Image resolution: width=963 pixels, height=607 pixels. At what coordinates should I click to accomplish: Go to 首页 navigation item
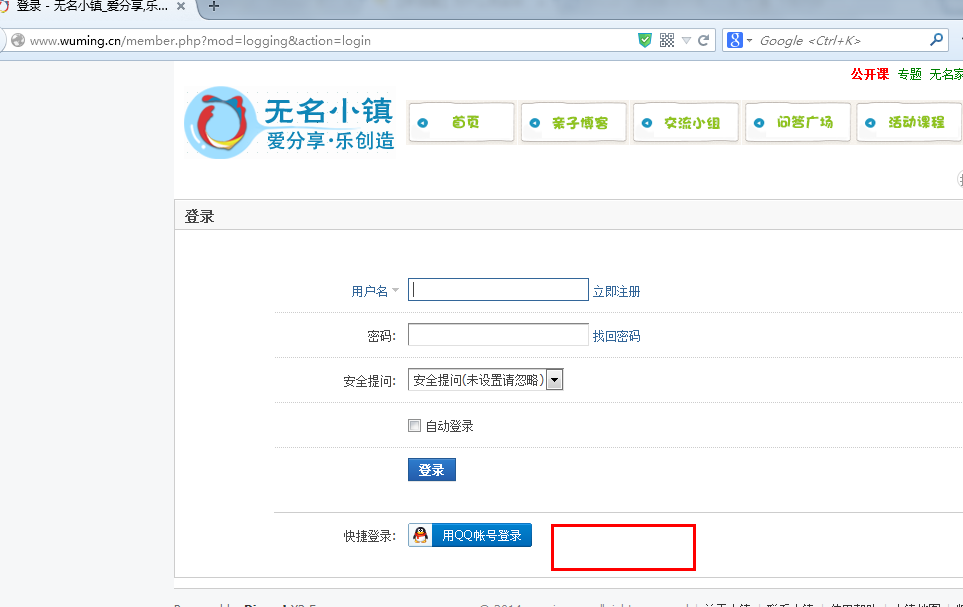tap(461, 122)
